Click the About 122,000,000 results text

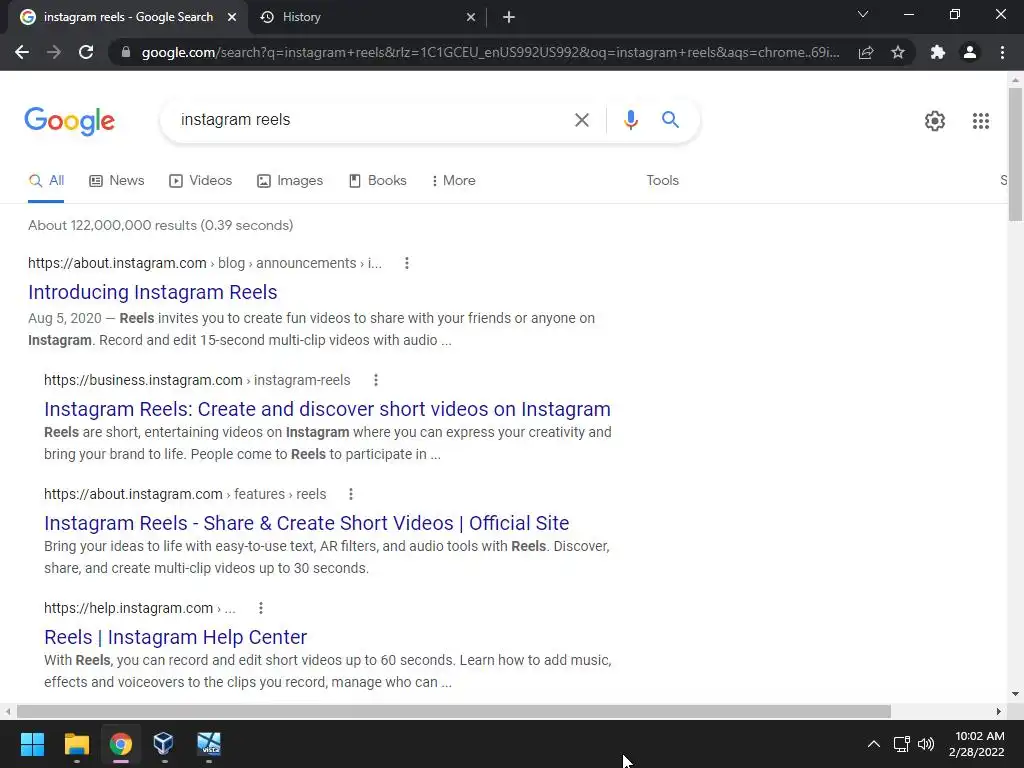[x=161, y=225]
